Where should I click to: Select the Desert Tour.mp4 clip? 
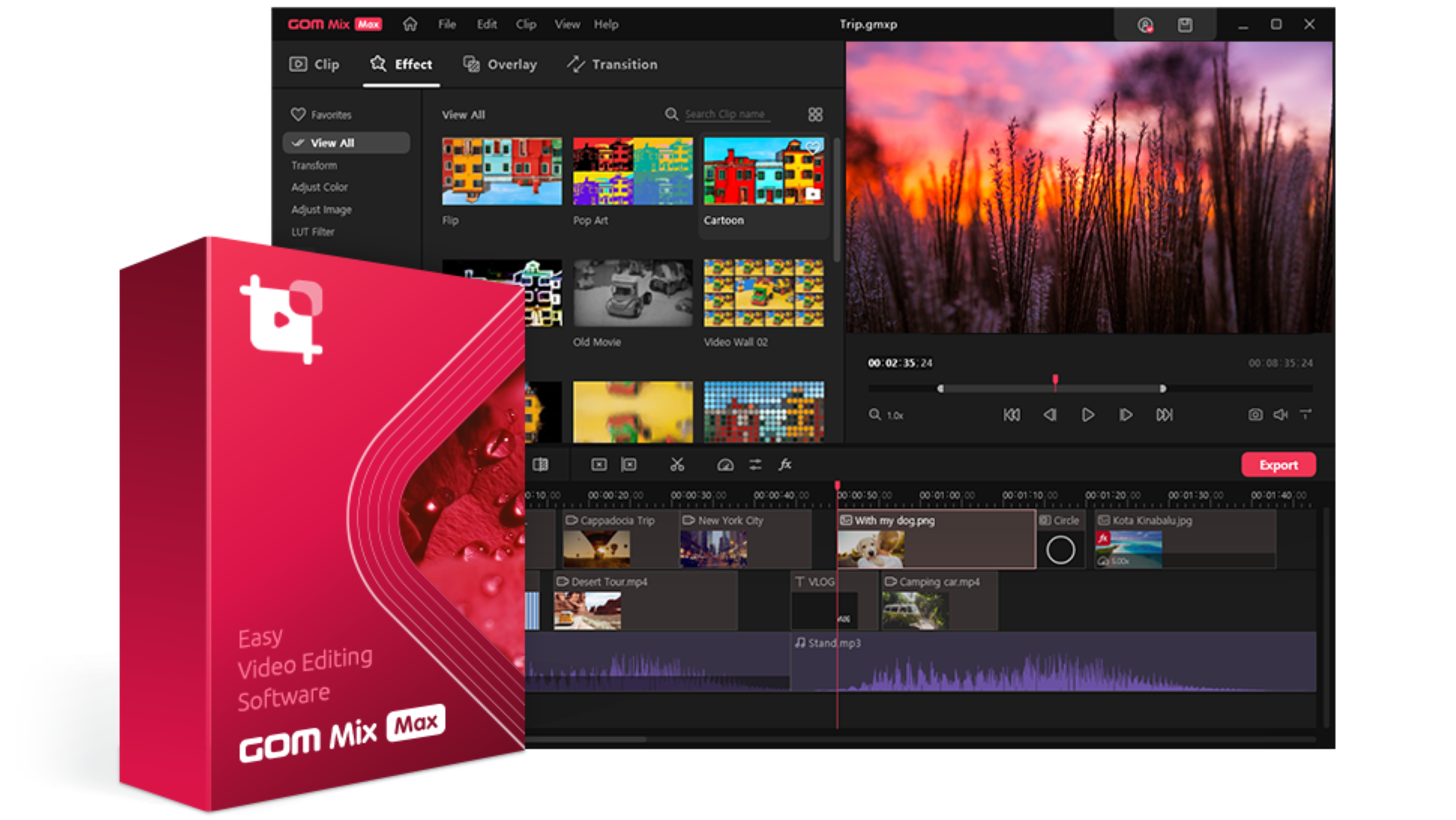(x=645, y=601)
